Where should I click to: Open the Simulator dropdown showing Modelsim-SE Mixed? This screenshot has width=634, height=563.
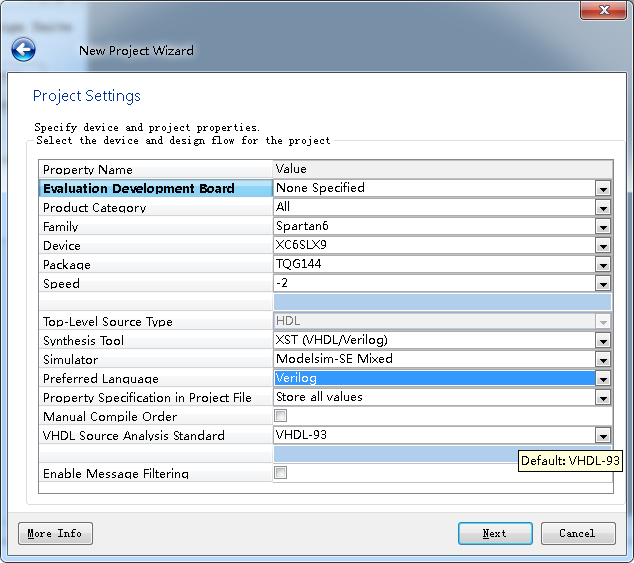coord(603,360)
